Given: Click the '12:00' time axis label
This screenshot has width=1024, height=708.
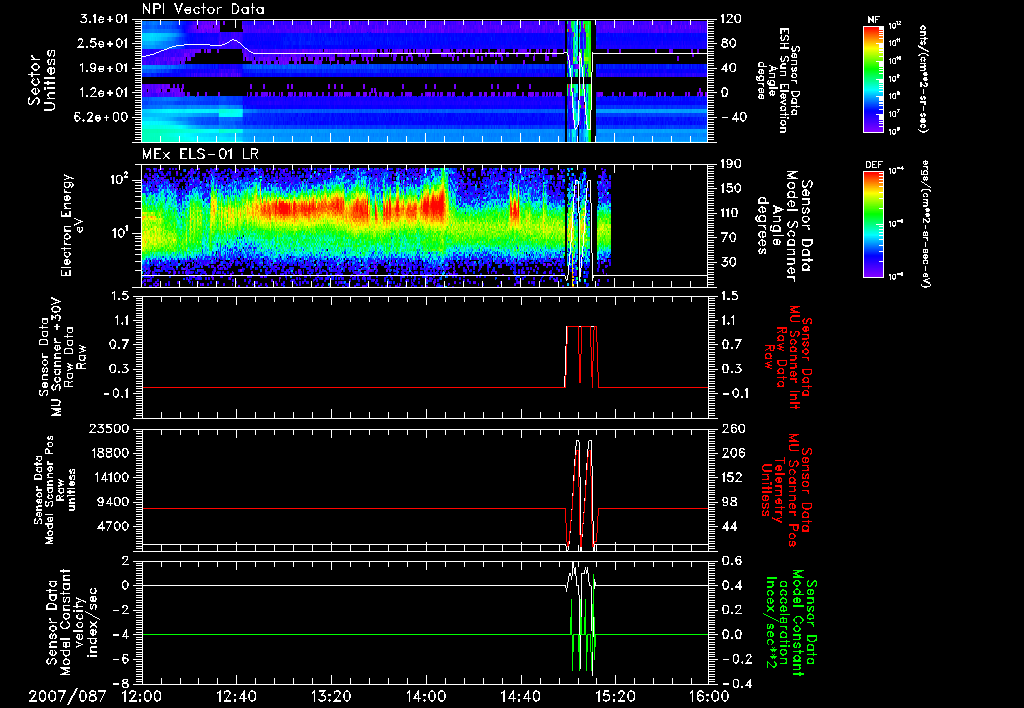Looking at the screenshot, I should tap(142, 696).
